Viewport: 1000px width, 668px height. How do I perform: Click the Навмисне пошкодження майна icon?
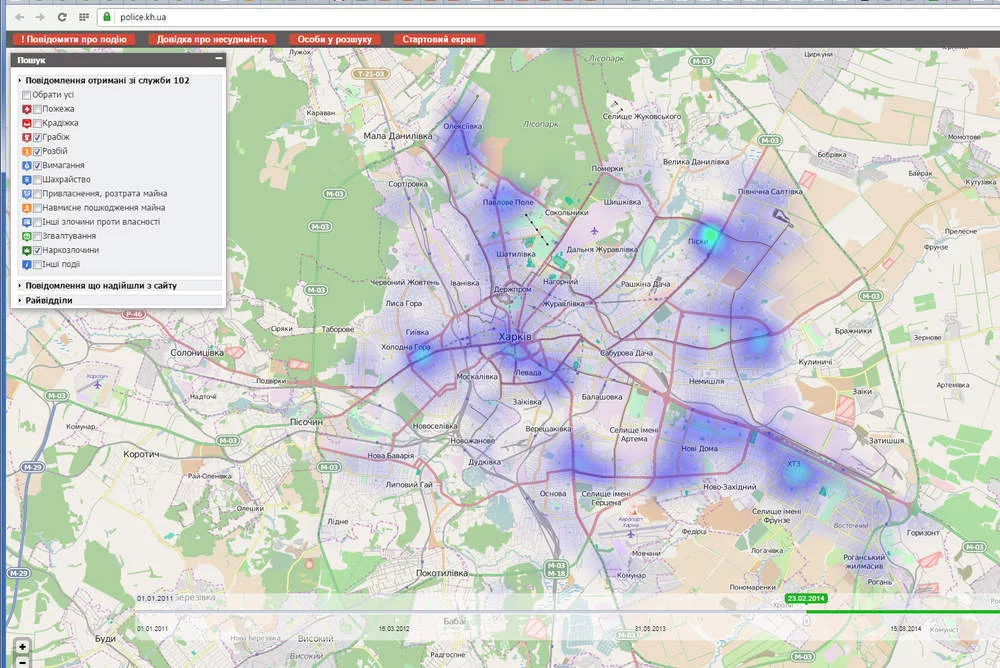pos(27,208)
